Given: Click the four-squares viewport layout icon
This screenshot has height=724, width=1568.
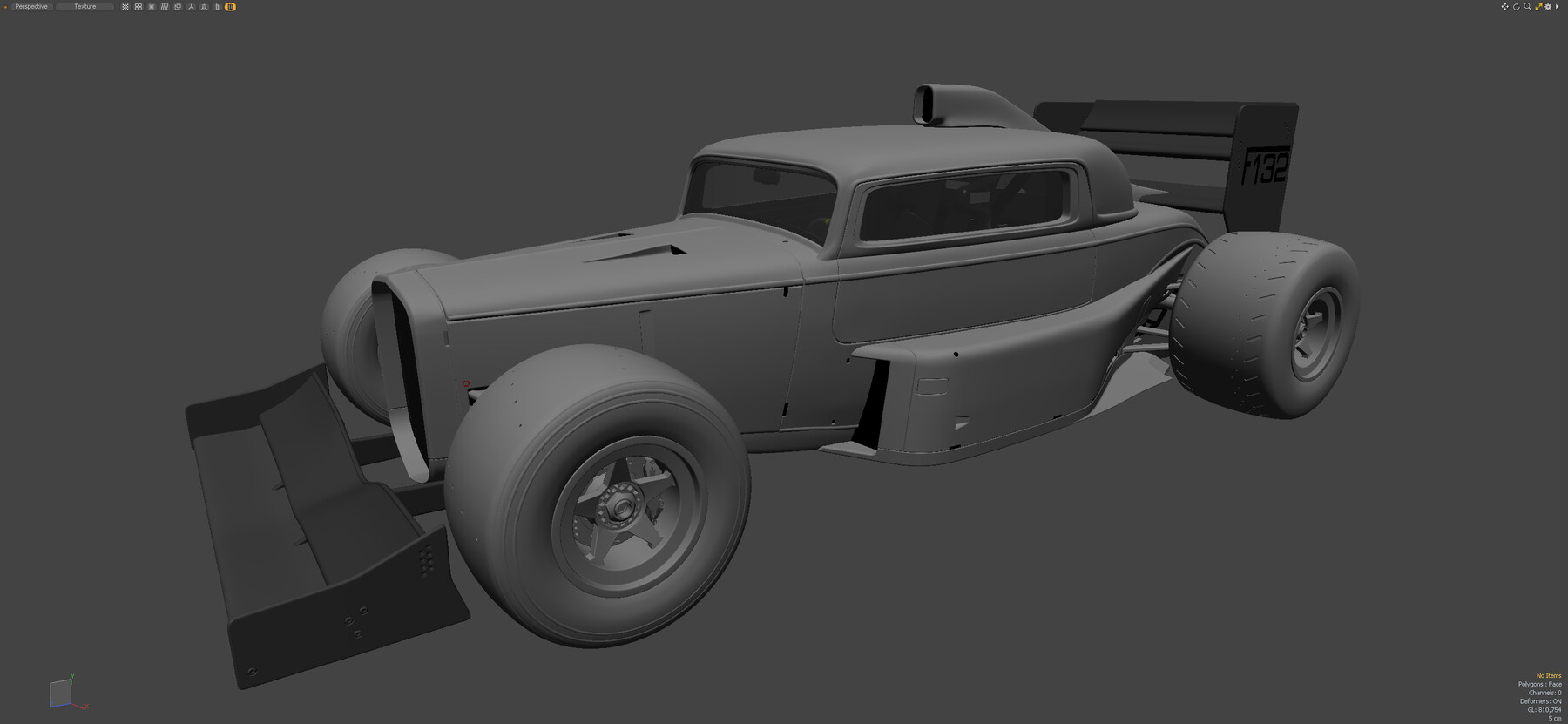Looking at the screenshot, I should (x=139, y=7).
